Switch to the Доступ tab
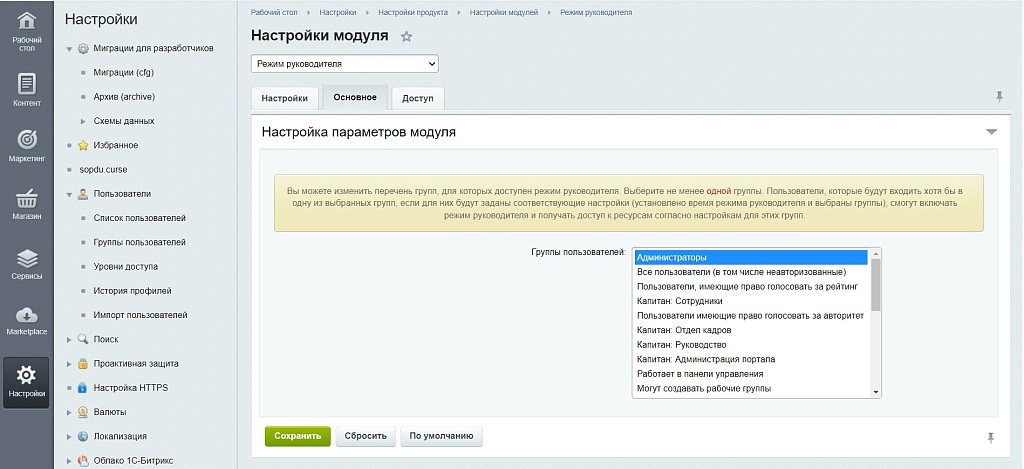 pos(418,99)
